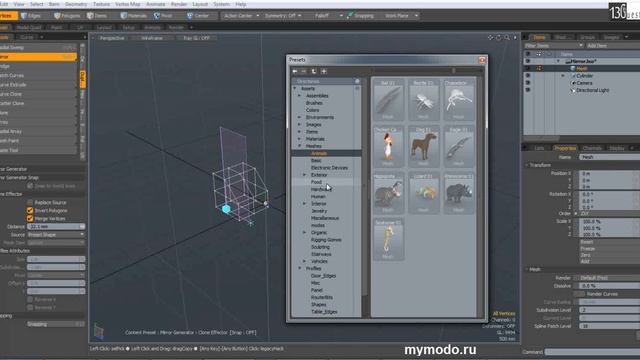Open the Geometry menu
Image resolution: width=640 pixels, height=360 pixels.
tap(76, 4)
